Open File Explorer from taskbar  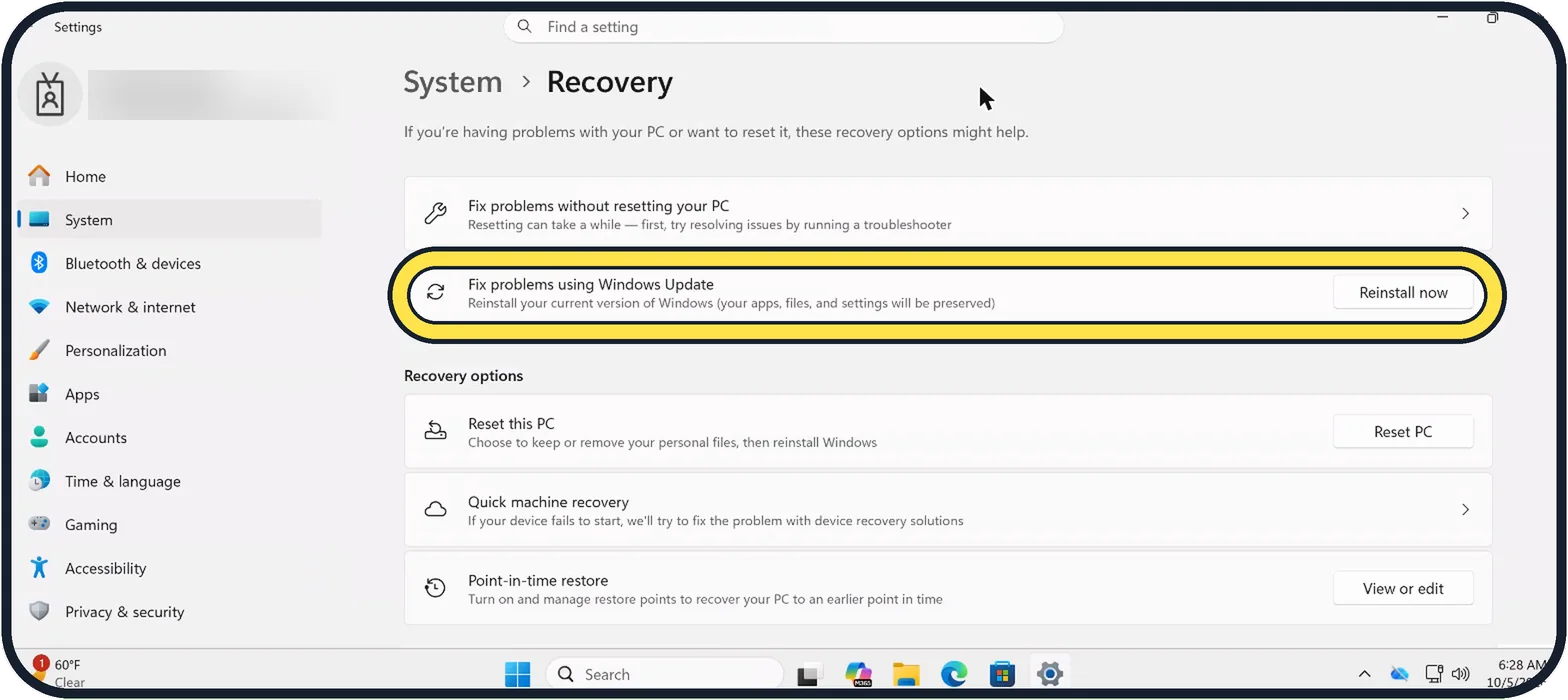coord(906,674)
